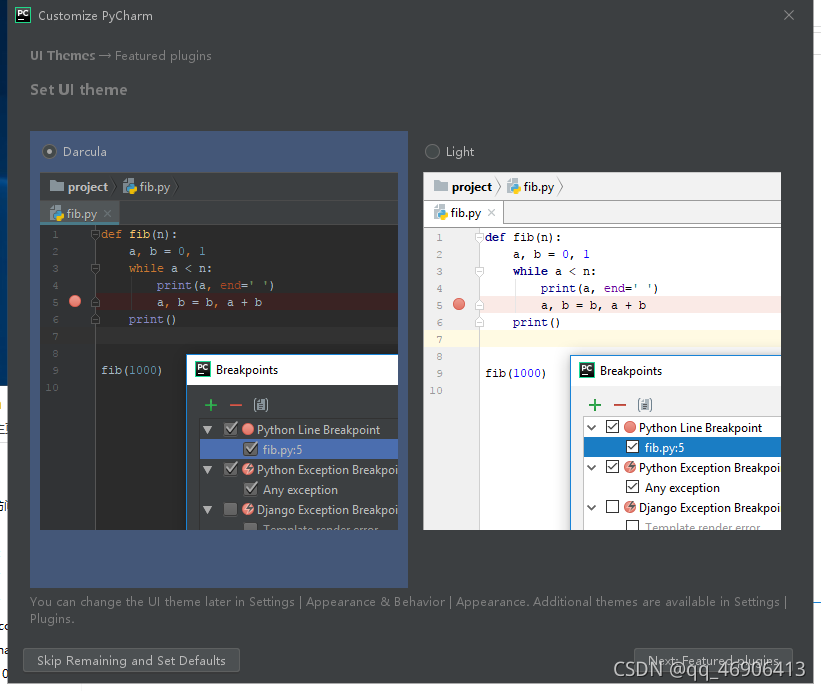Click 'project' breadcrumb label in Light preview
Image resolution: width=821 pixels, height=691 pixels.
(472, 187)
